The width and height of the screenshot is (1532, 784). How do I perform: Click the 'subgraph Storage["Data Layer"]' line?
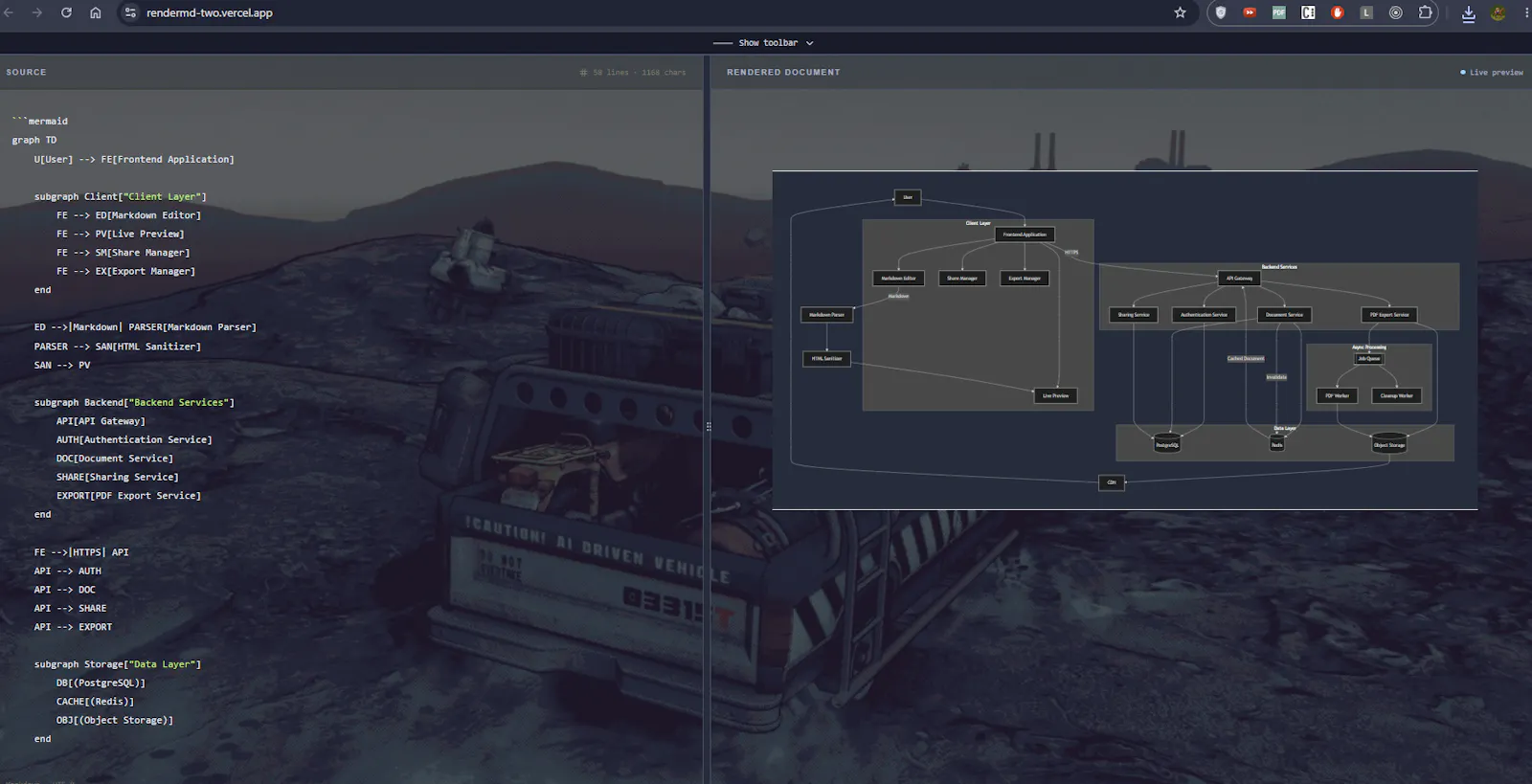[x=118, y=664]
